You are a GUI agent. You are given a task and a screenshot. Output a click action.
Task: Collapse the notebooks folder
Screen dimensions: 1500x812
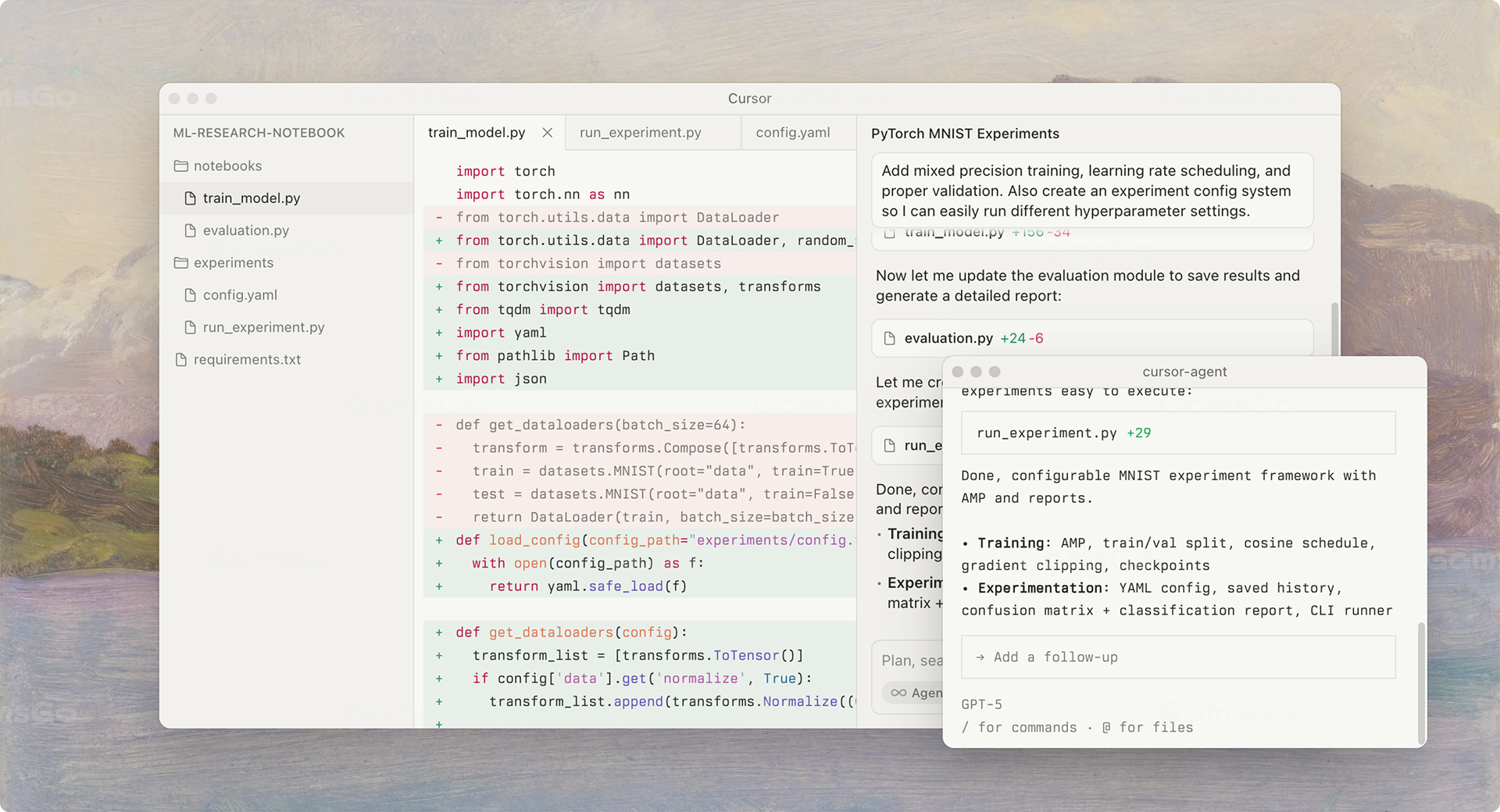click(x=227, y=166)
